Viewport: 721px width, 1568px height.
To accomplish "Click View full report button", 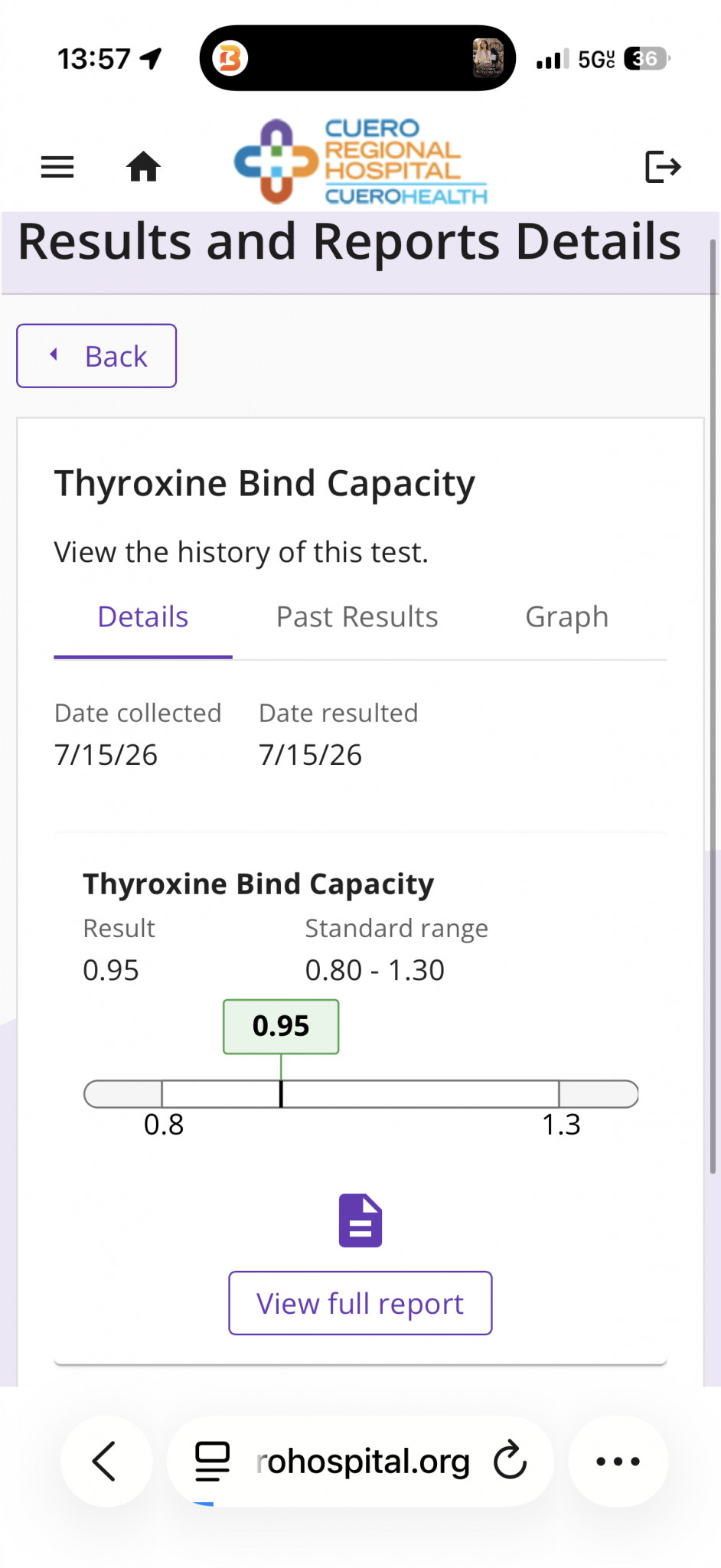I will (x=360, y=1303).
